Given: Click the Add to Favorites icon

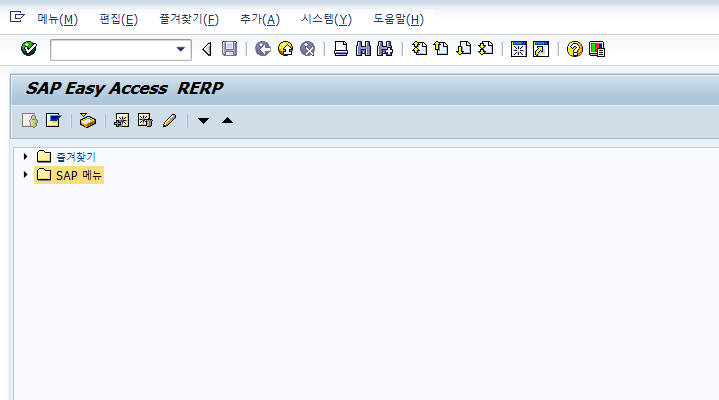Looking at the screenshot, I should 122,121.
